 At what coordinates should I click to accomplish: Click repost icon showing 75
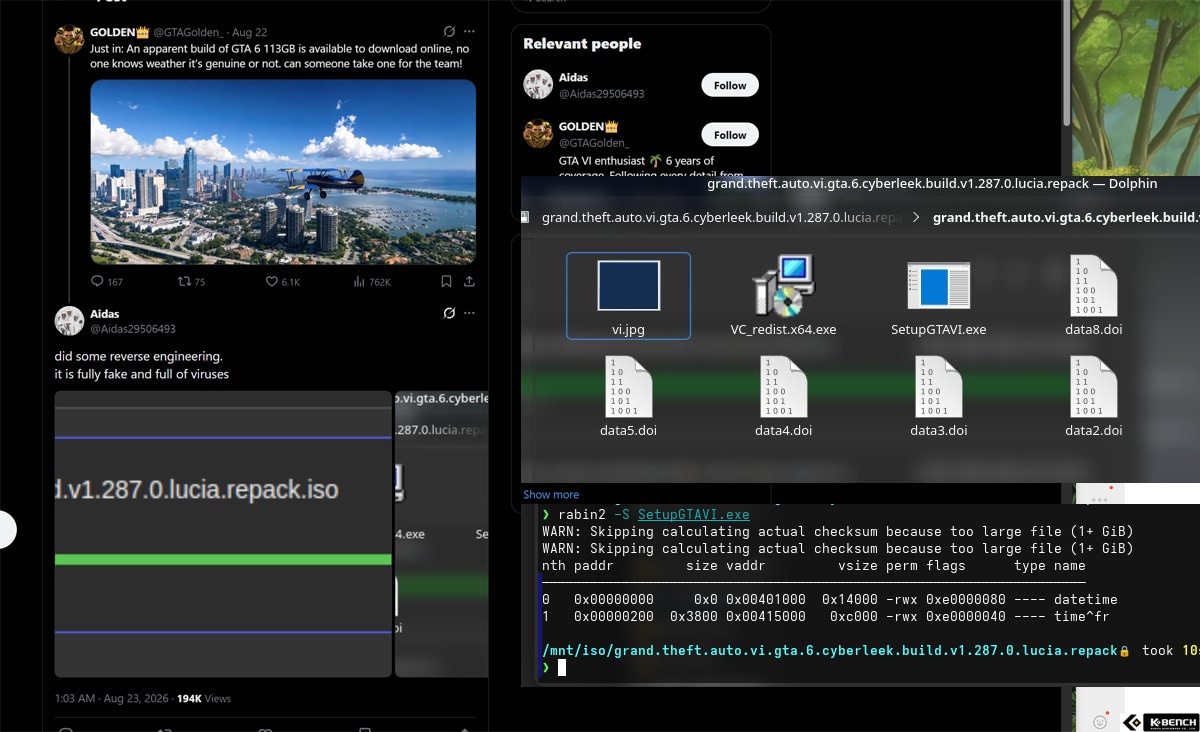pos(191,282)
